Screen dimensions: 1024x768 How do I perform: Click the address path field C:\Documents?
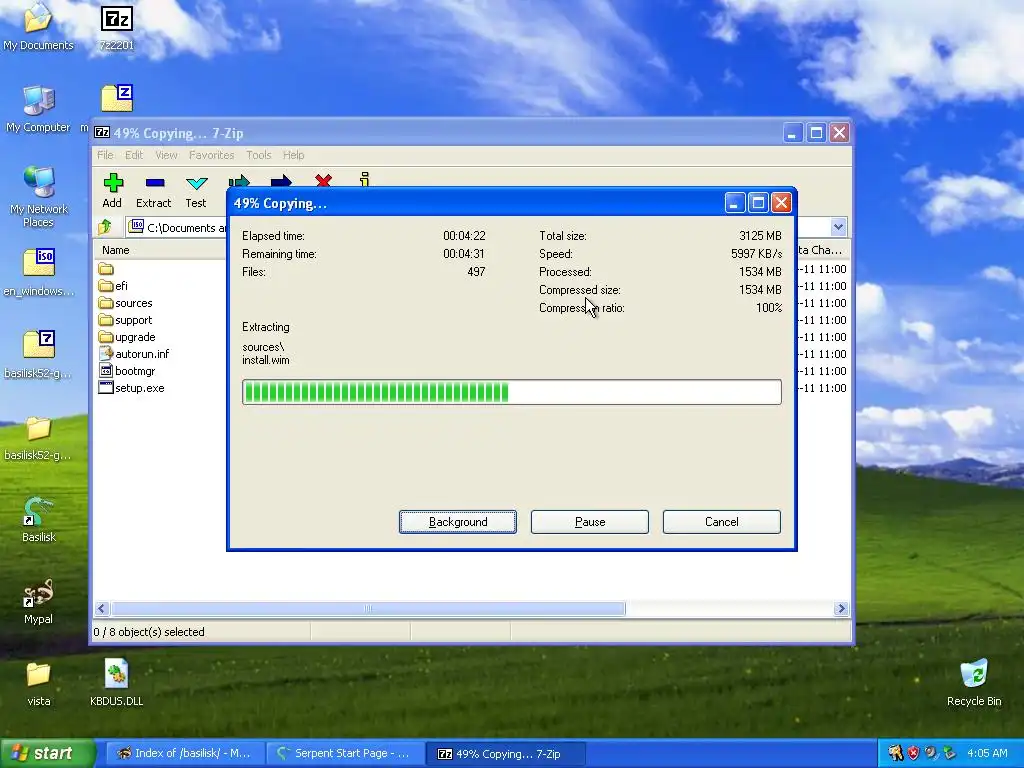point(176,227)
